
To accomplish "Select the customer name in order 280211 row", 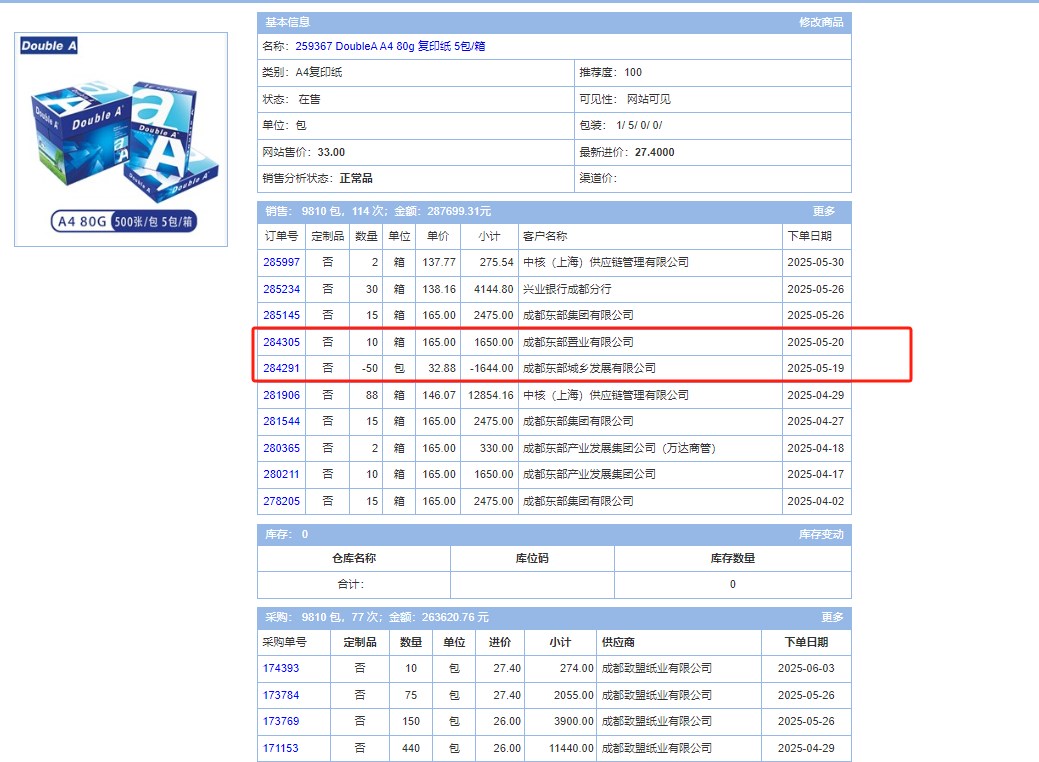I will click(590, 474).
